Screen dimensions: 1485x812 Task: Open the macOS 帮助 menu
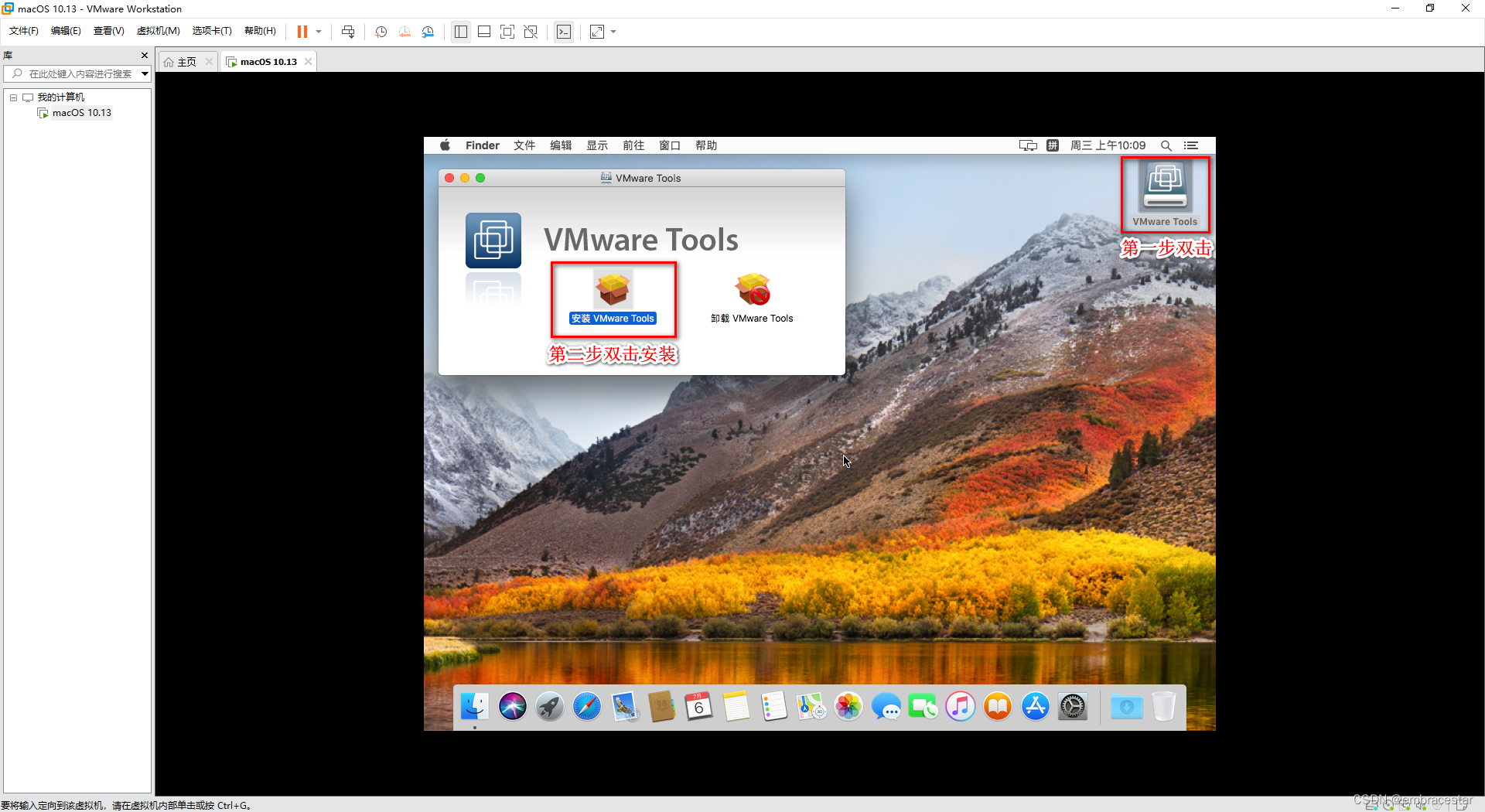pos(706,145)
